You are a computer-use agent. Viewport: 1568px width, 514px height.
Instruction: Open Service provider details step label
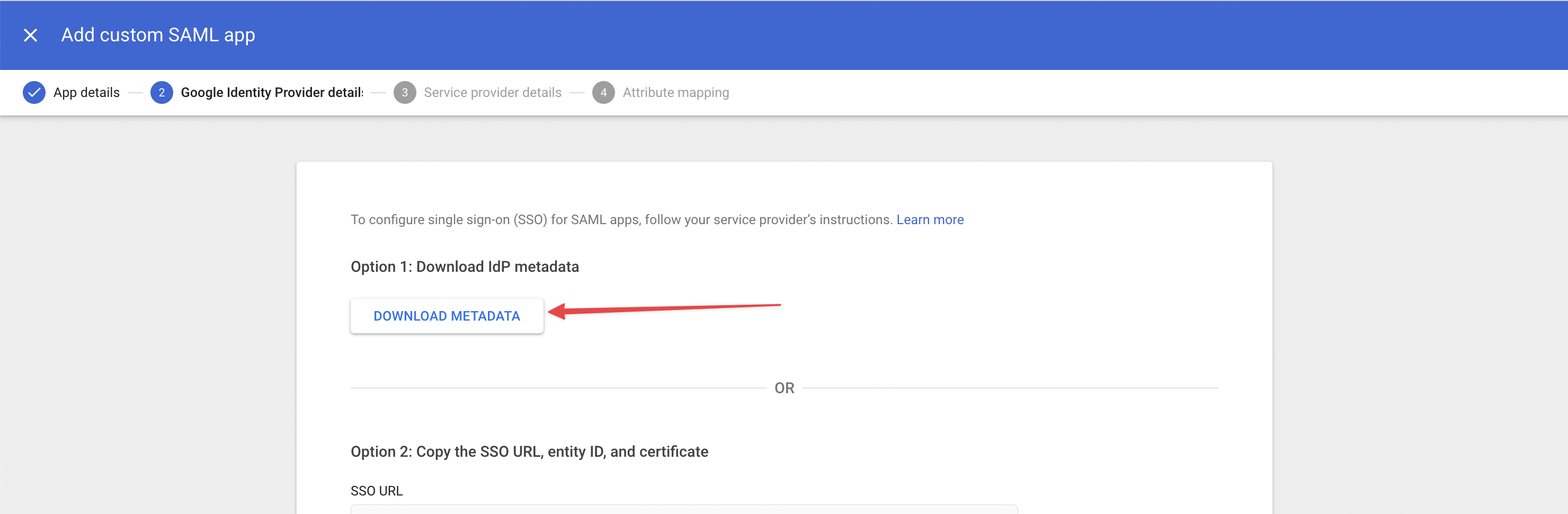(x=493, y=93)
